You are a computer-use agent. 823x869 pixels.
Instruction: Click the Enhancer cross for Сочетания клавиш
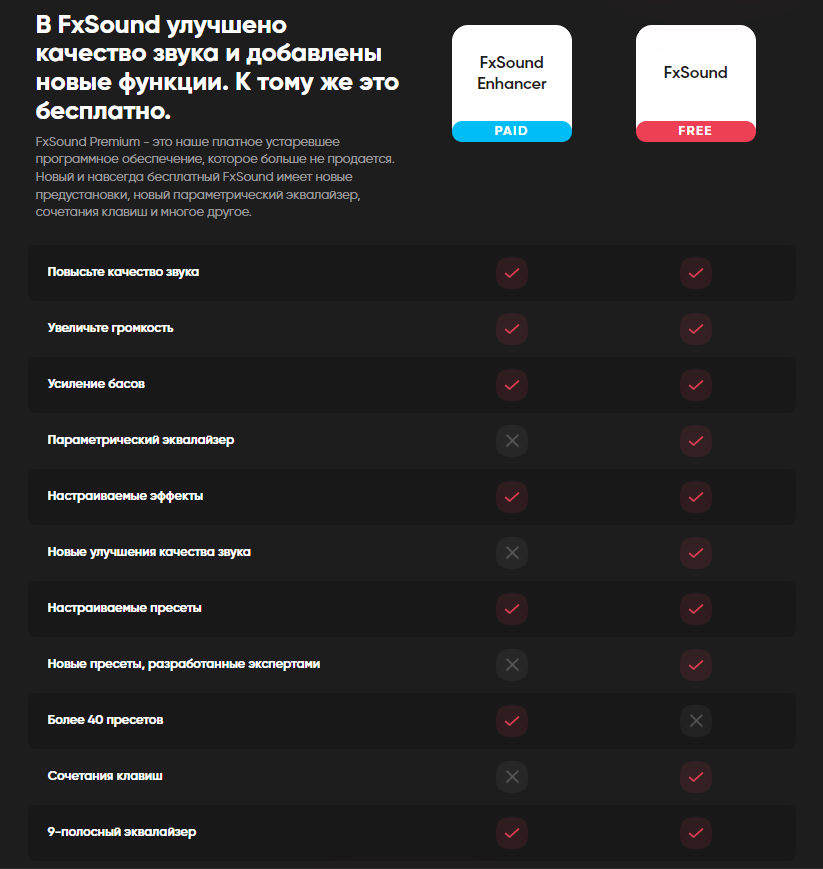pos(512,776)
